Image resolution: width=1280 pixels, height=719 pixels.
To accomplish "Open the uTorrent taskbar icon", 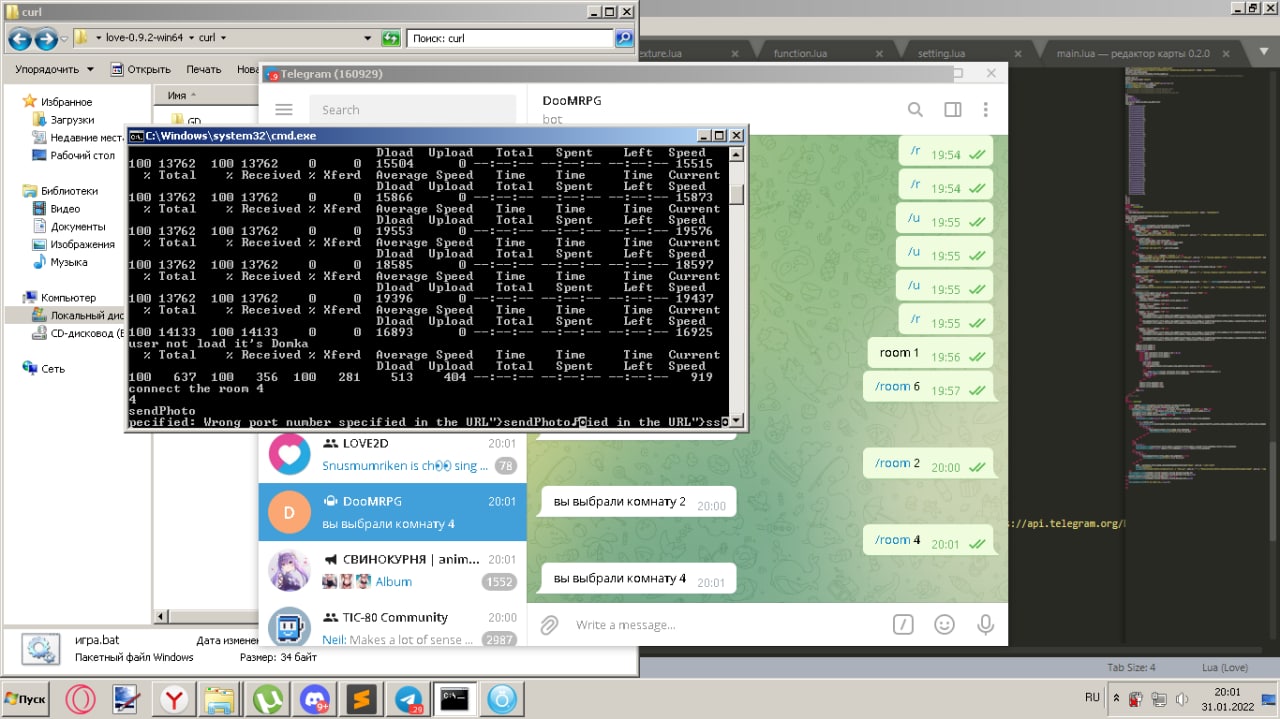I will point(267,699).
